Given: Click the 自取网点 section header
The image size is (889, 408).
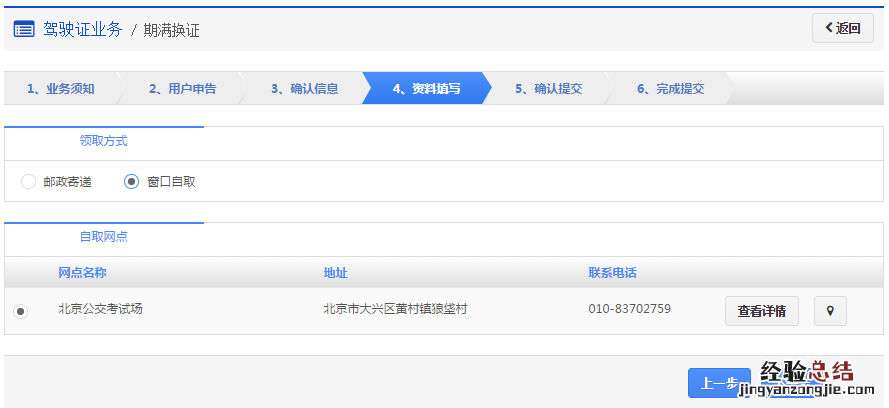Looking at the screenshot, I should tap(104, 237).
